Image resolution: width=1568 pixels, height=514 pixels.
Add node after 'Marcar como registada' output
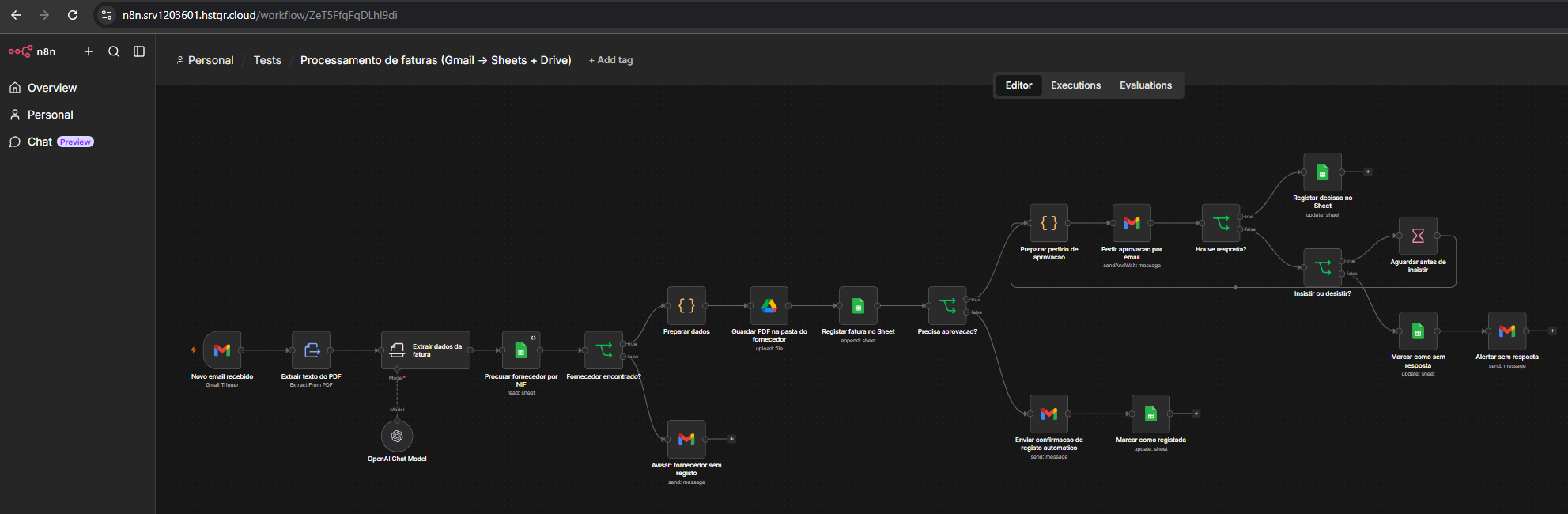(1196, 414)
